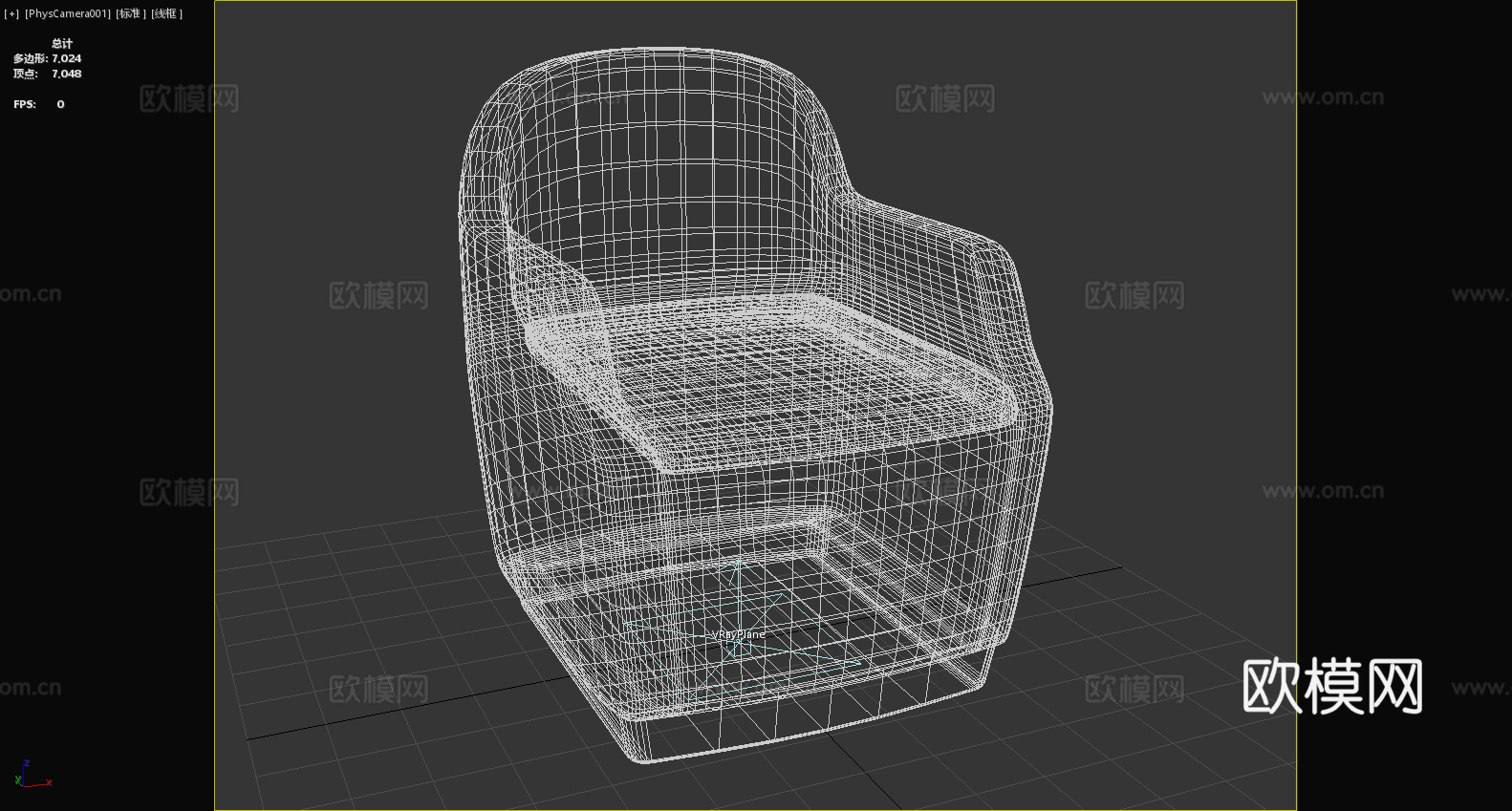
Task: Click the FPS: 0 counter
Action: tap(39, 104)
